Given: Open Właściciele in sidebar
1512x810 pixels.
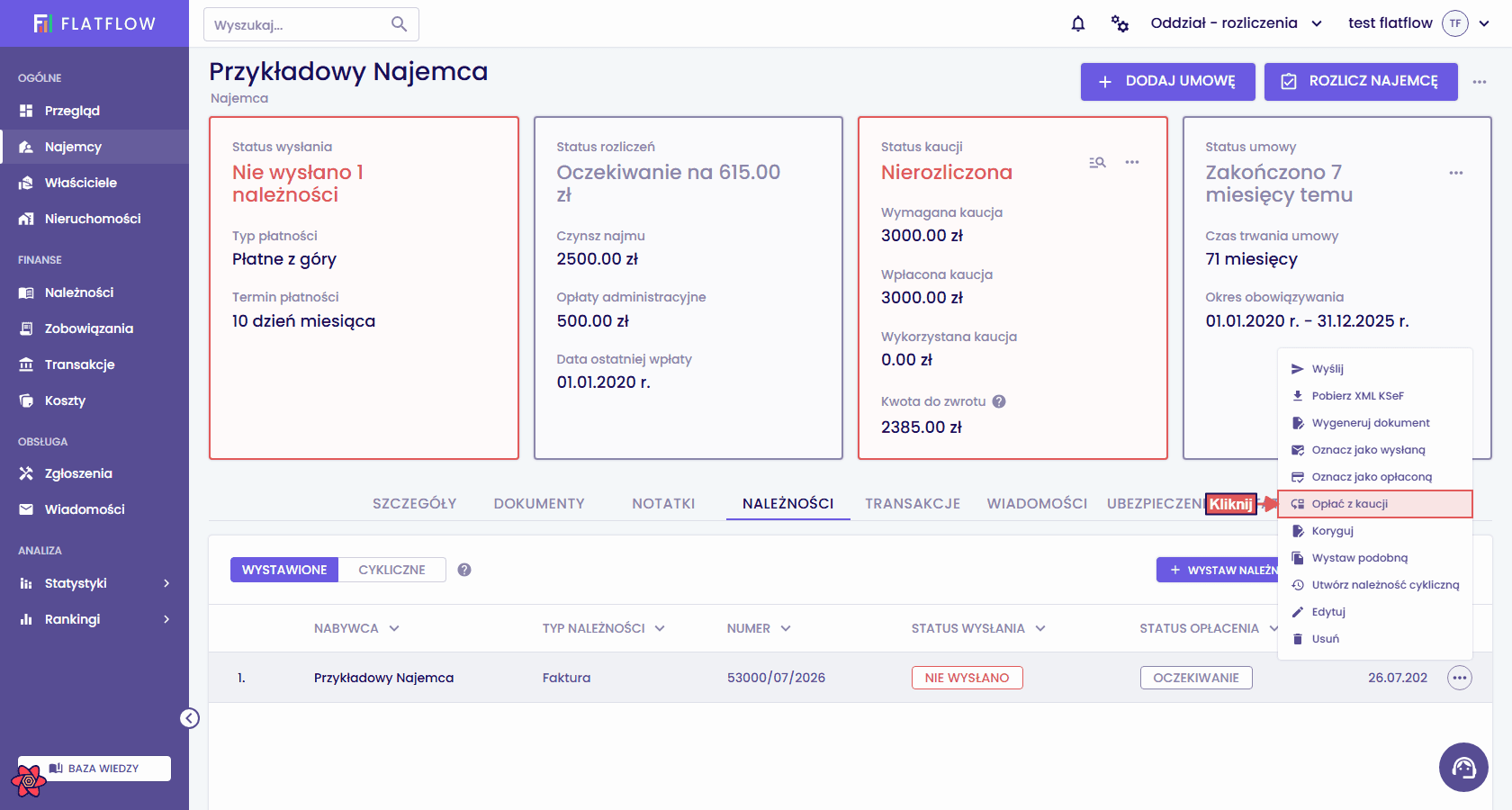Looking at the screenshot, I should coord(94,183).
